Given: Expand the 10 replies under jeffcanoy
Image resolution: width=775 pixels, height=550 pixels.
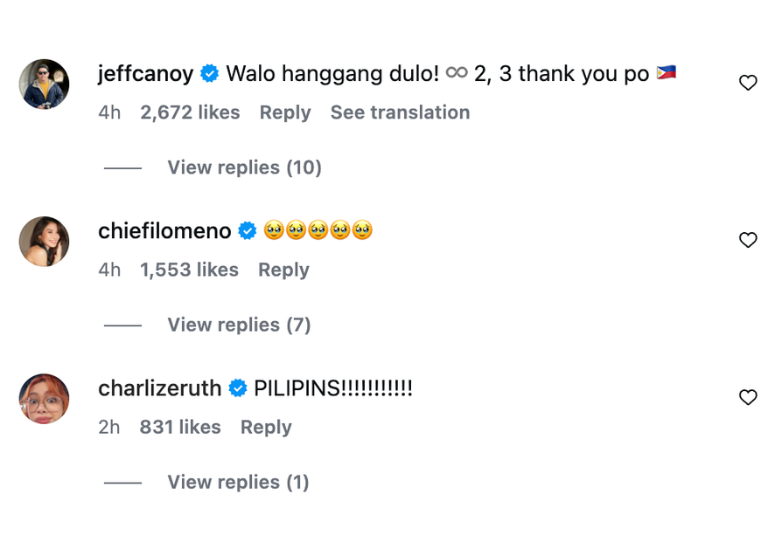Looking at the screenshot, I should point(244,167).
